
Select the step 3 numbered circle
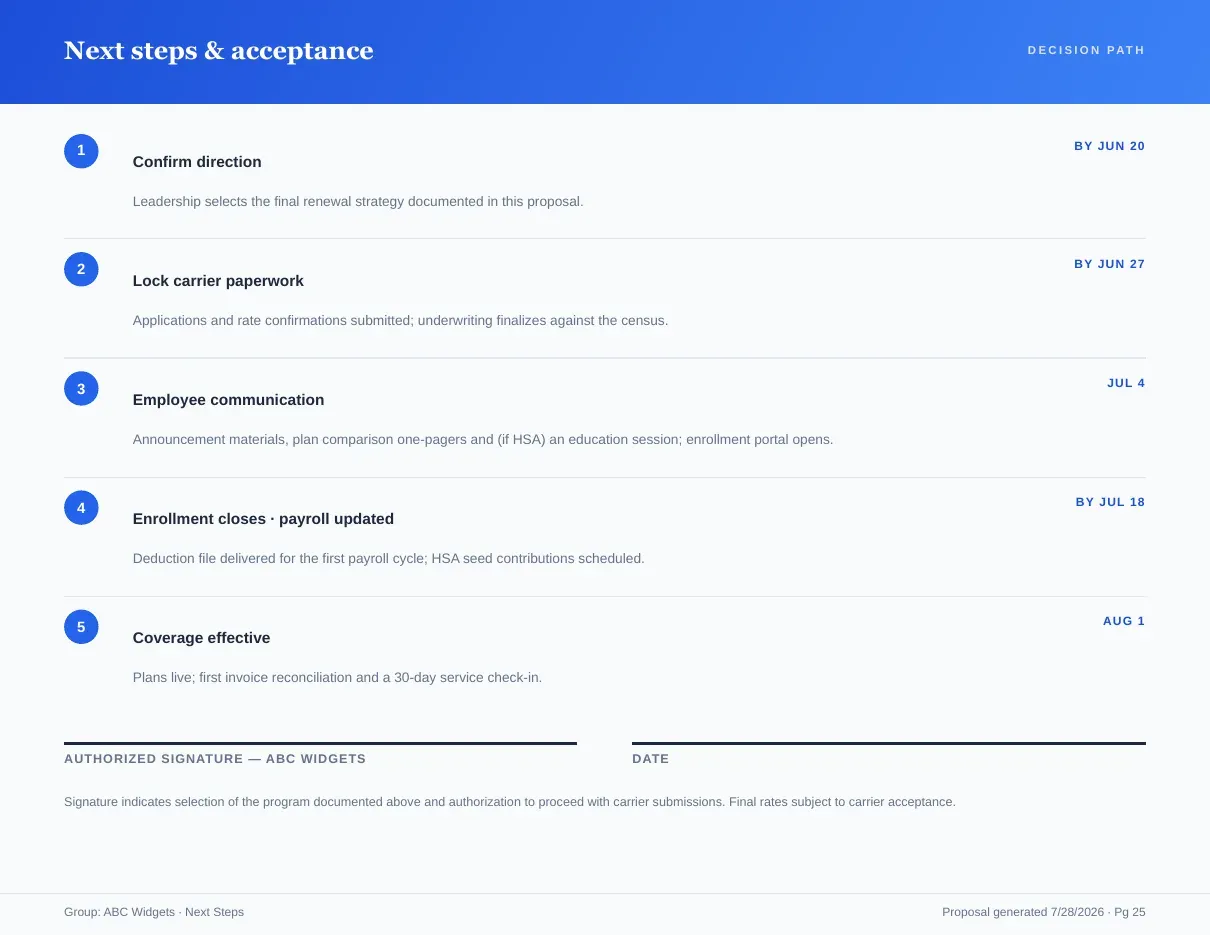pyautogui.click(x=81, y=389)
